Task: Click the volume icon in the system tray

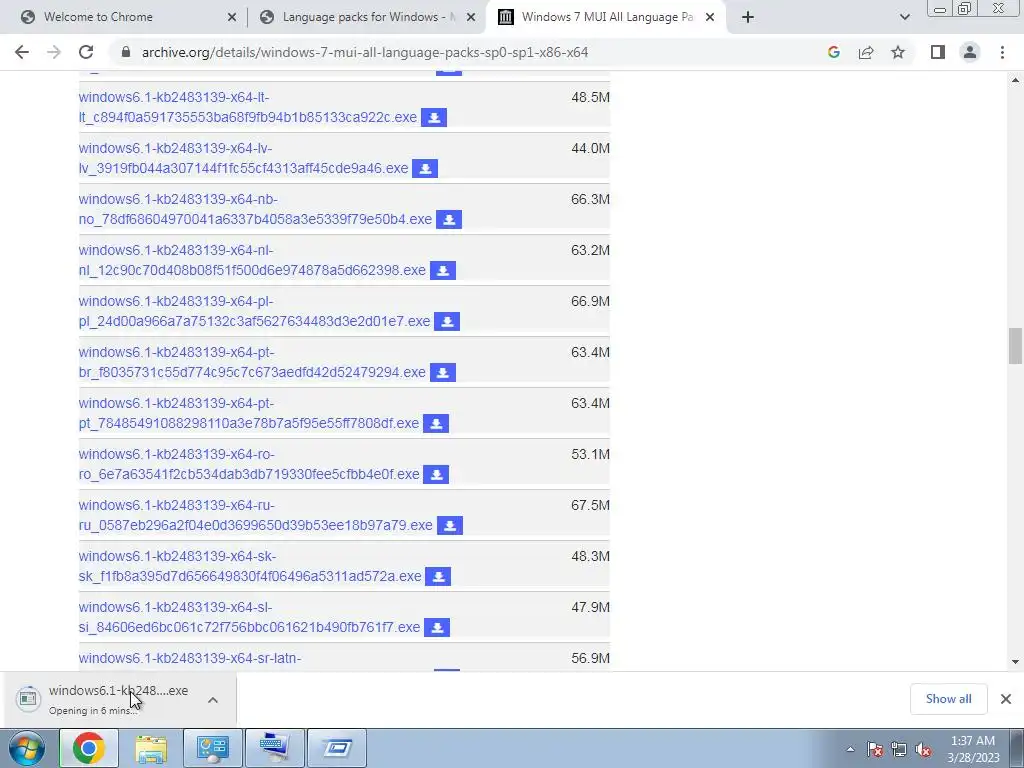Action: tap(923, 749)
